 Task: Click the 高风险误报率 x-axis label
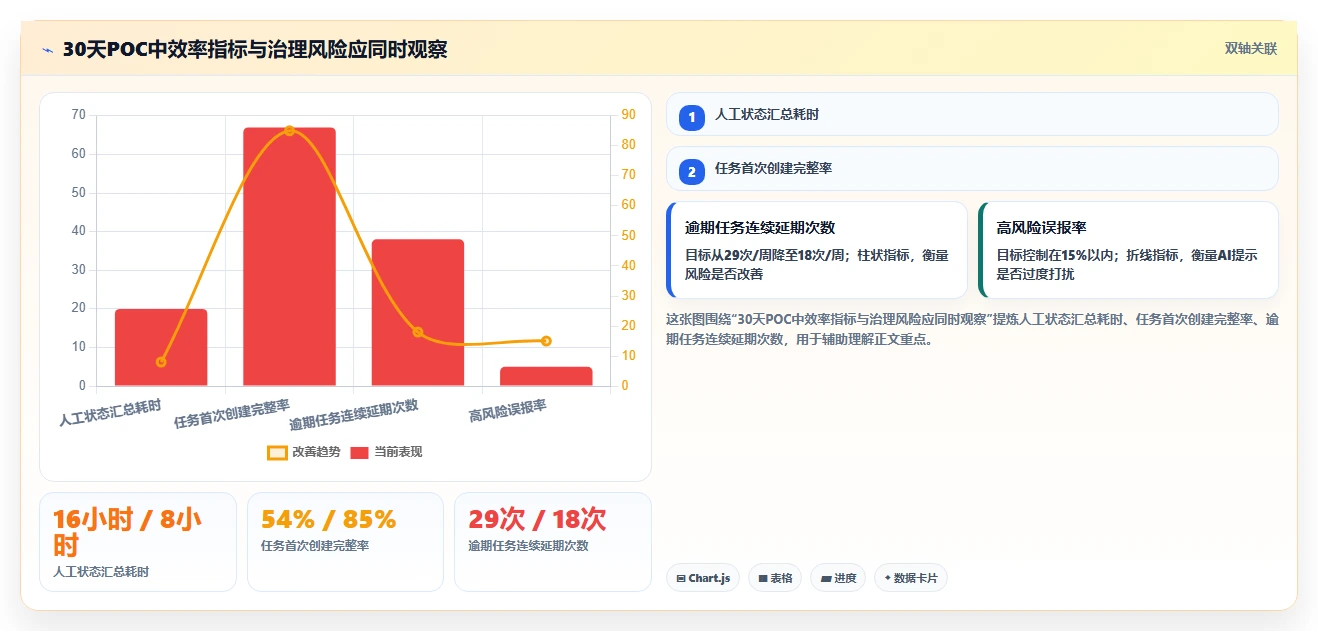(x=508, y=411)
